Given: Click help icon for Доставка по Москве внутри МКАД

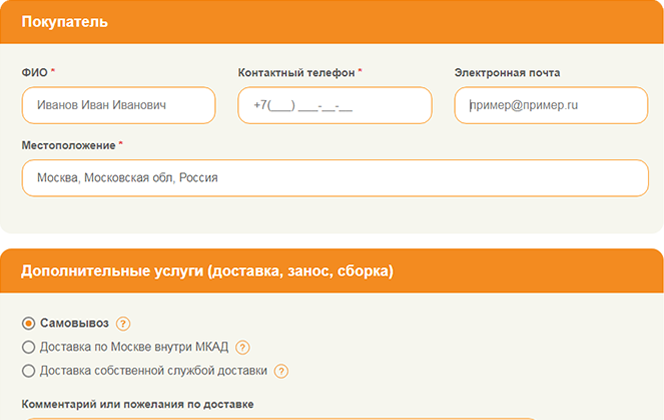Looking at the screenshot, I should (243, 347).
